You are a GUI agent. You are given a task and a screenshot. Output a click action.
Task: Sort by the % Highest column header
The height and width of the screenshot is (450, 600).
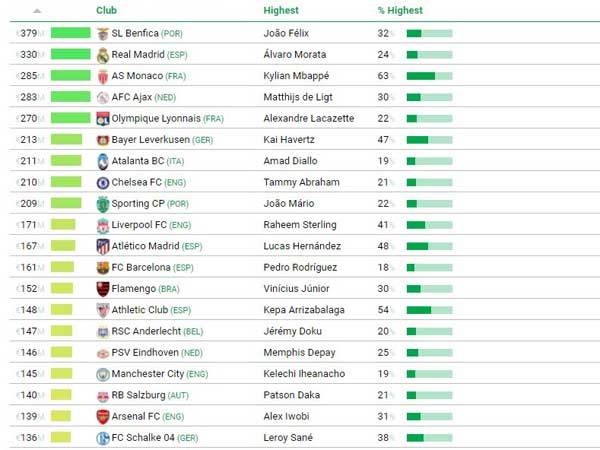pos(400,11)
